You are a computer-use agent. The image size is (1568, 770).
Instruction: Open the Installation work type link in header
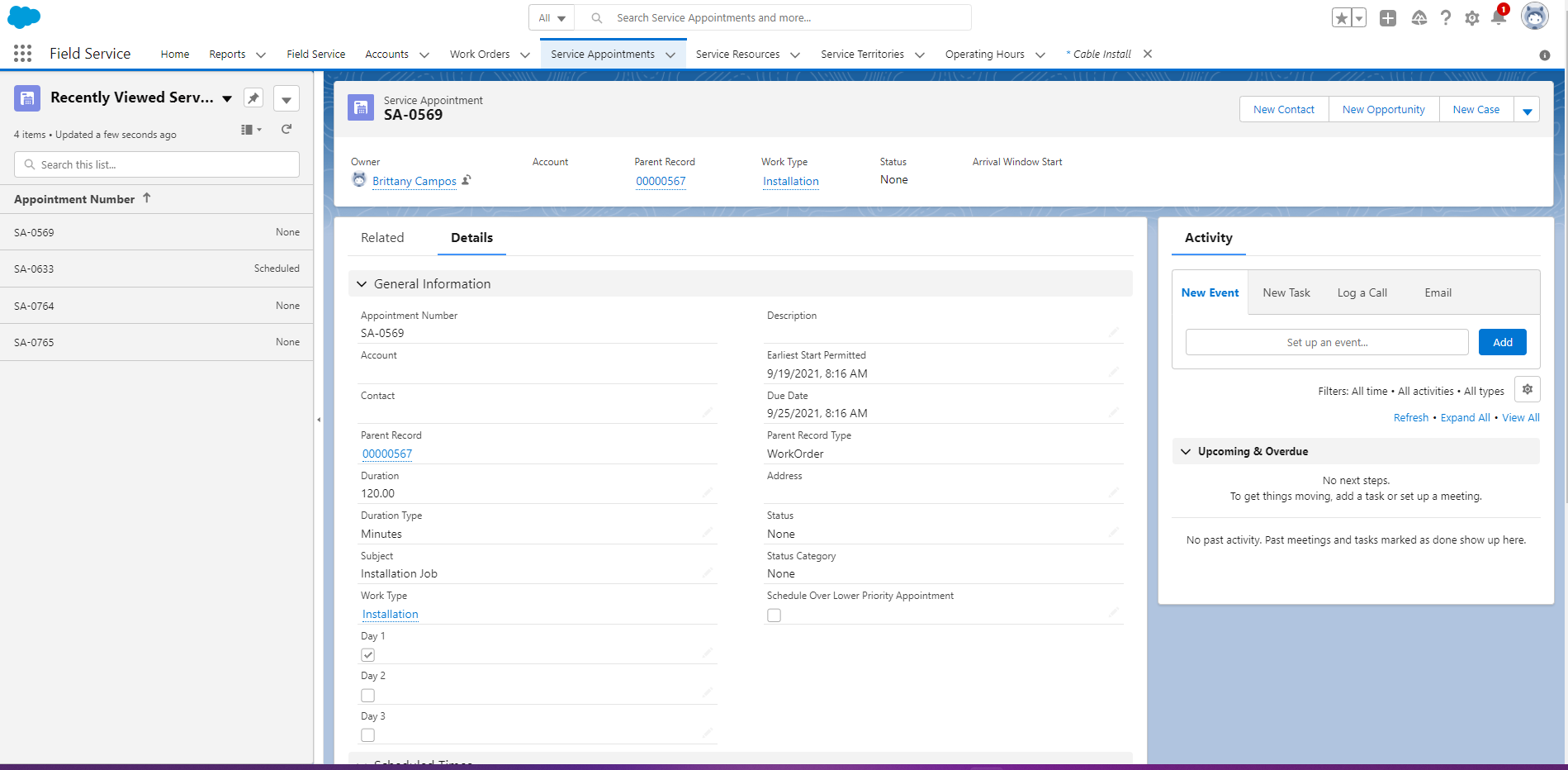point(791,182)
